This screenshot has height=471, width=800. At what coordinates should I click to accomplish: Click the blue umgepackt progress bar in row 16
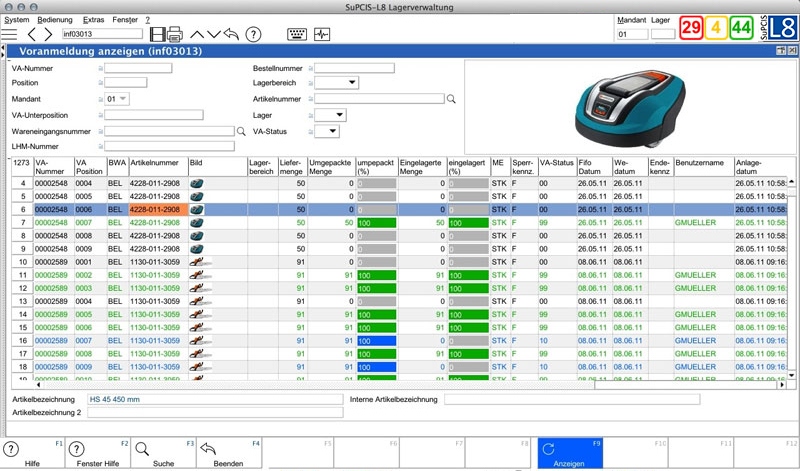point(377,340)
